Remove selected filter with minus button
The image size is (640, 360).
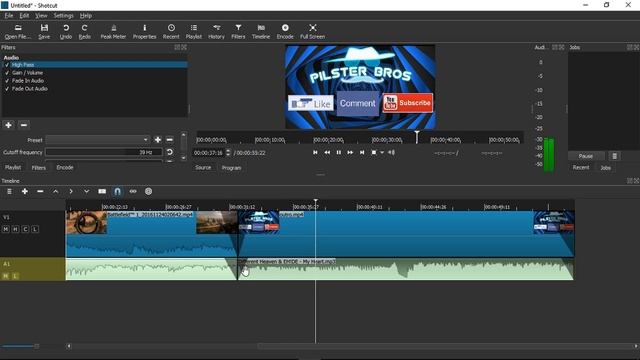[x=24, y=125]
